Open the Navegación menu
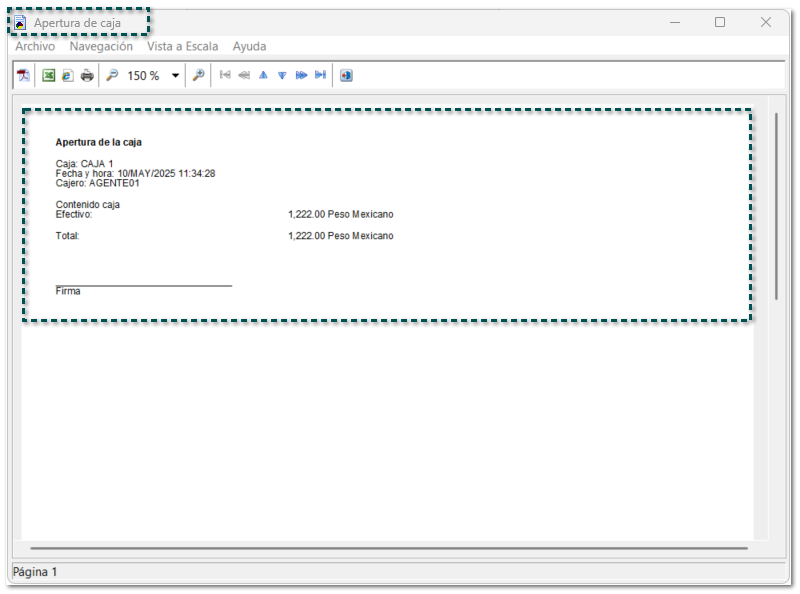Screen dimensions: 800x594 [x=101, y=46]
